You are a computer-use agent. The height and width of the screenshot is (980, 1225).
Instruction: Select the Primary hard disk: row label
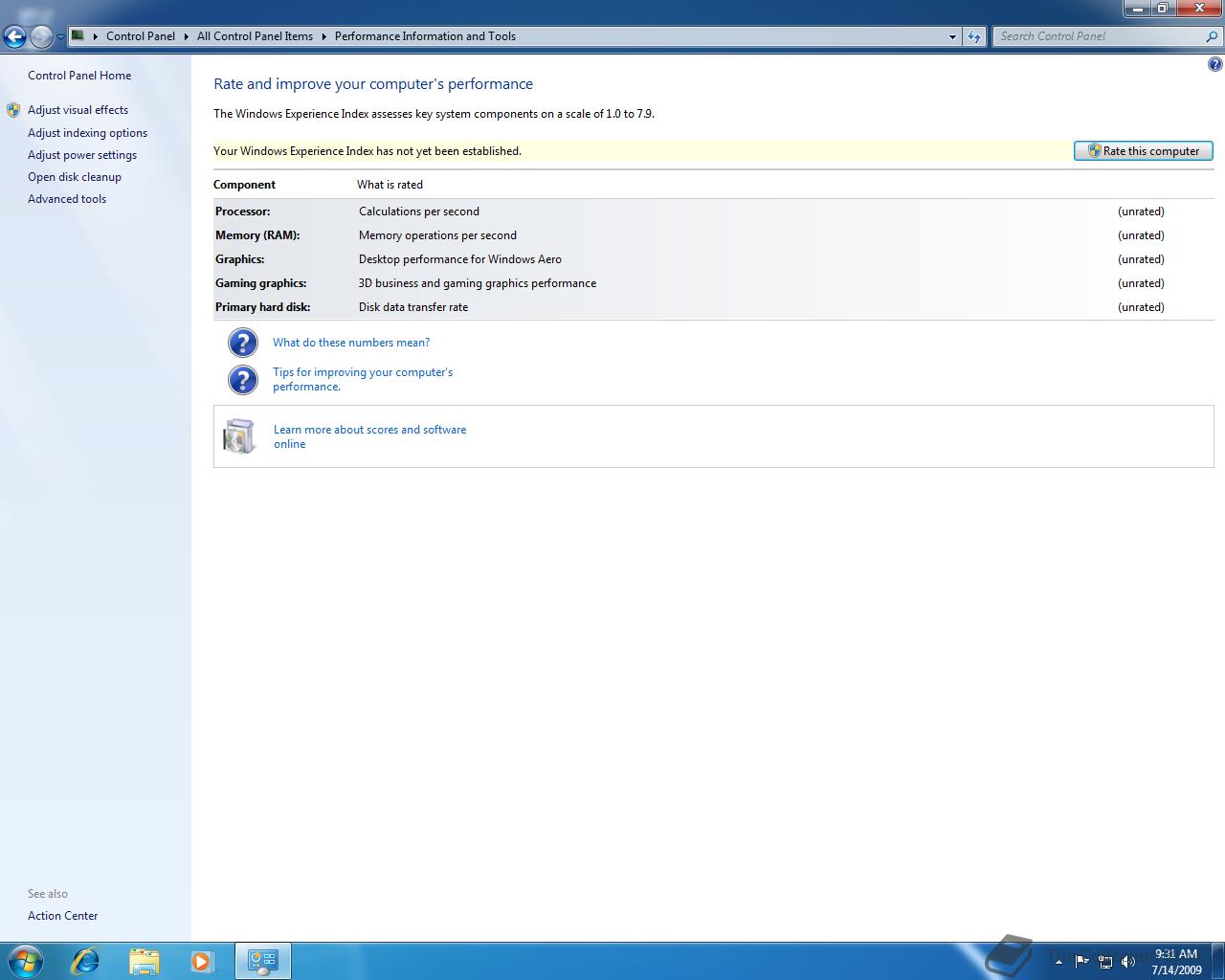(262, 307)
